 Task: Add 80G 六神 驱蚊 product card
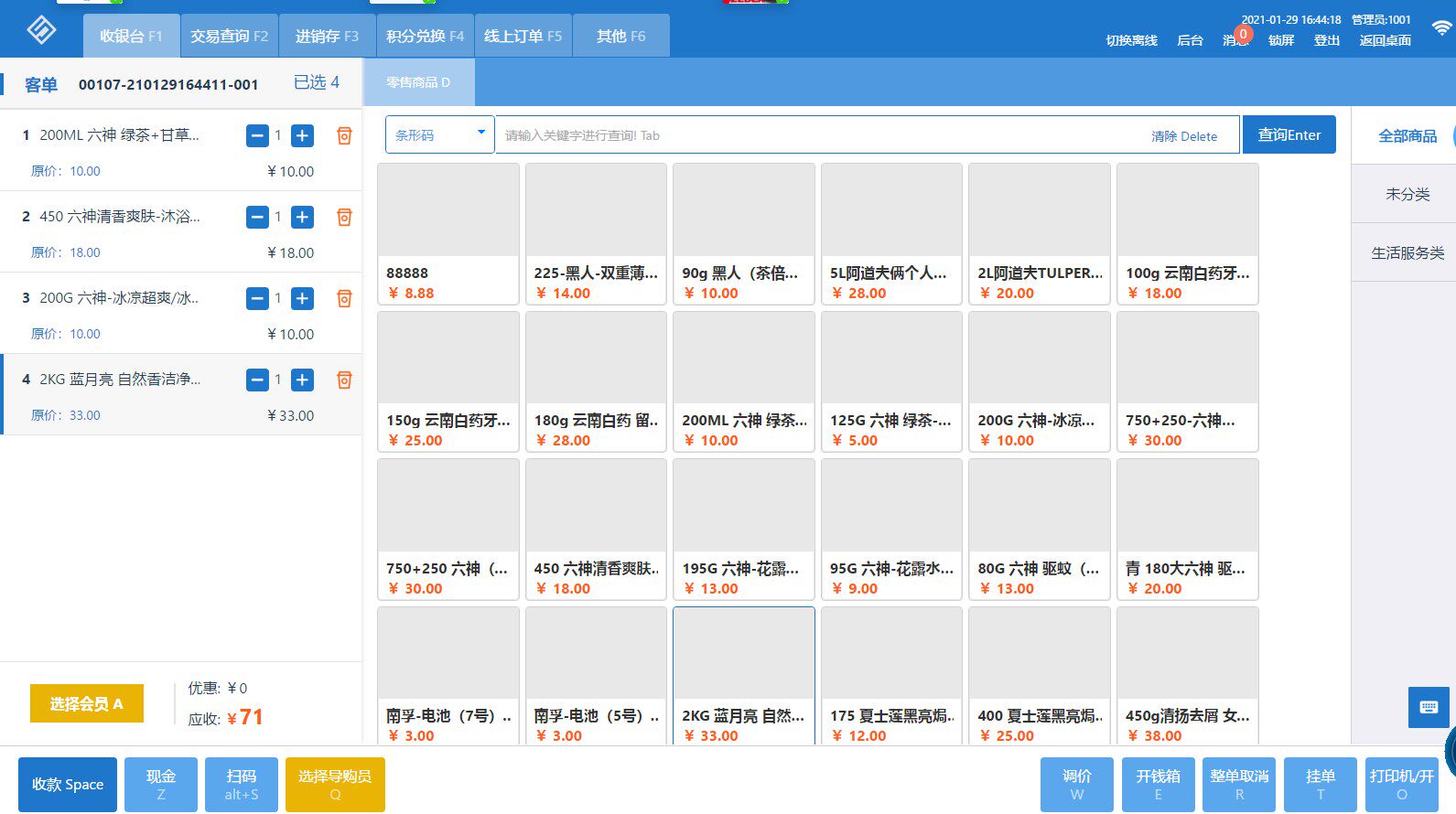1040,530
